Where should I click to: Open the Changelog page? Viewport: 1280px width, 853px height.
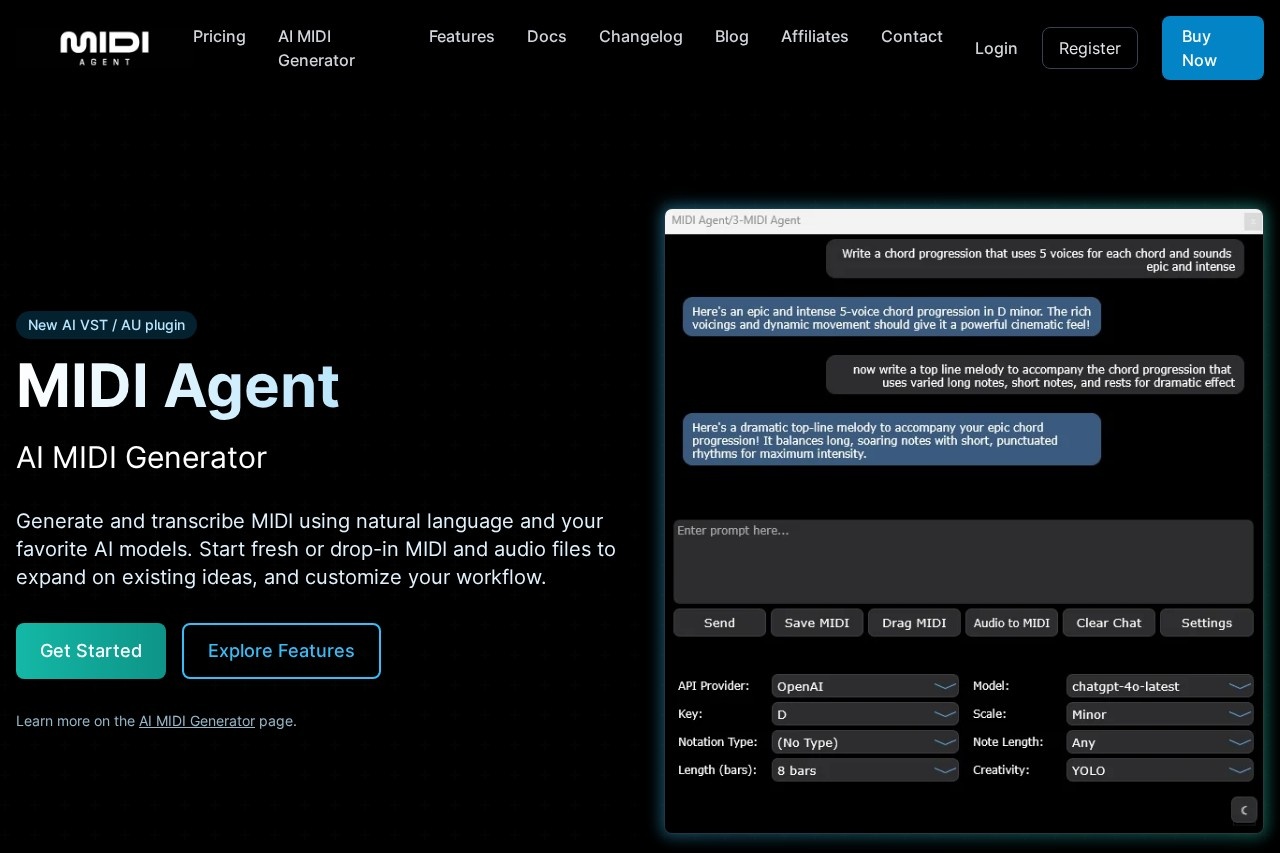(x=640, y=36)
